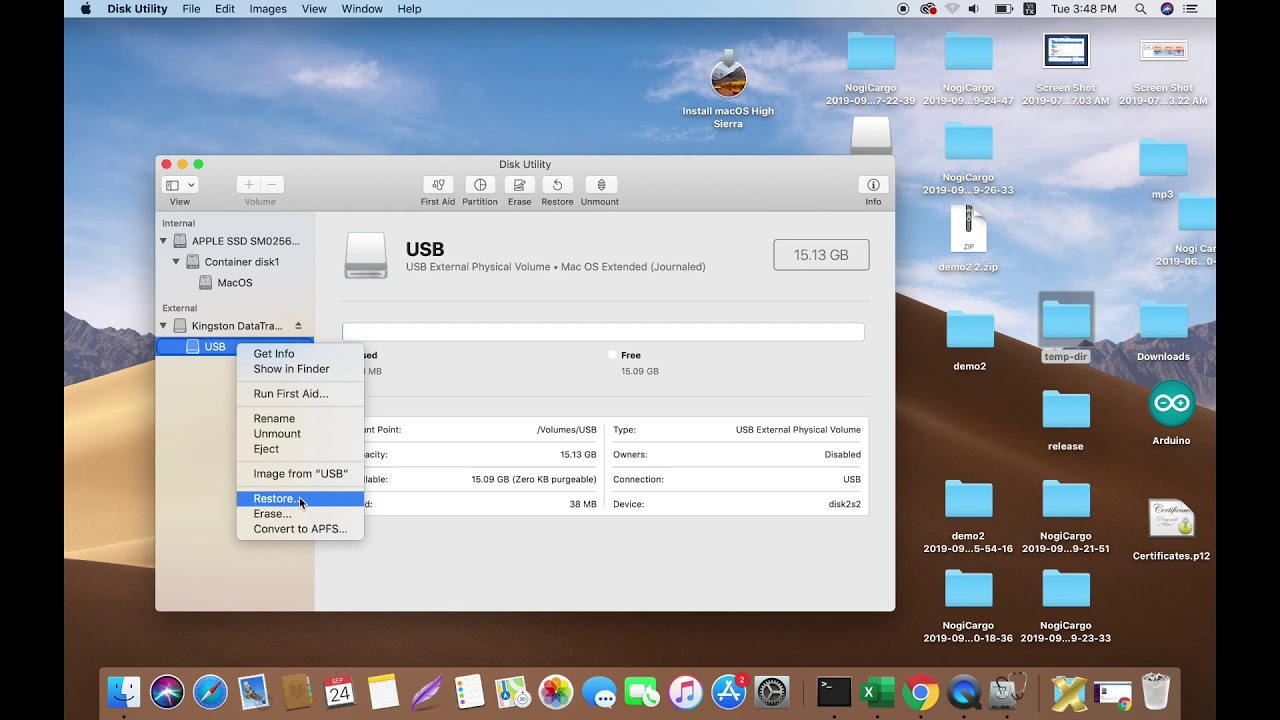
Task: Open the Info toolbar button
Action: coord(873,185)
